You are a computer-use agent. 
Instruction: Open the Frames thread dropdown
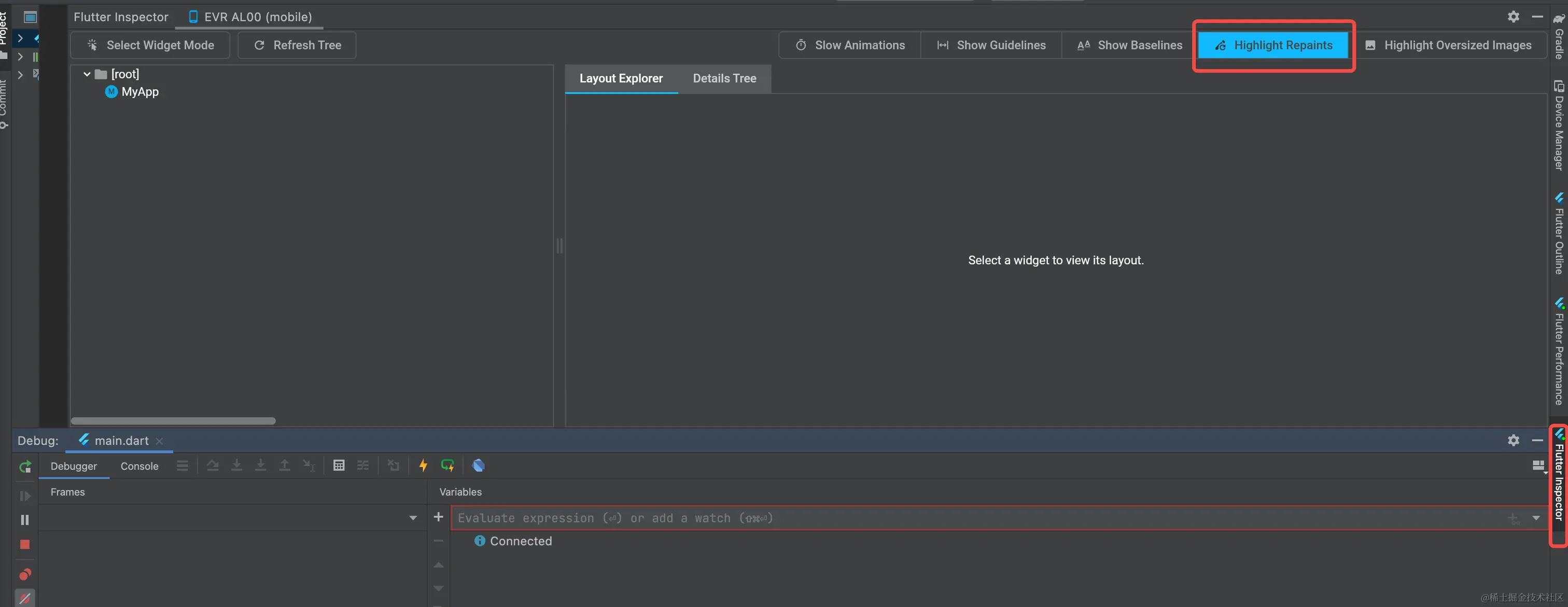click(413, 518)
